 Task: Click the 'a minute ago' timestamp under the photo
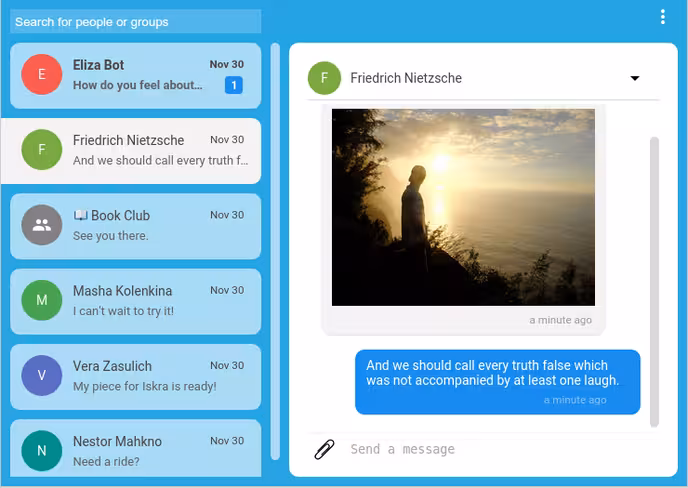(x=560, y=320)
